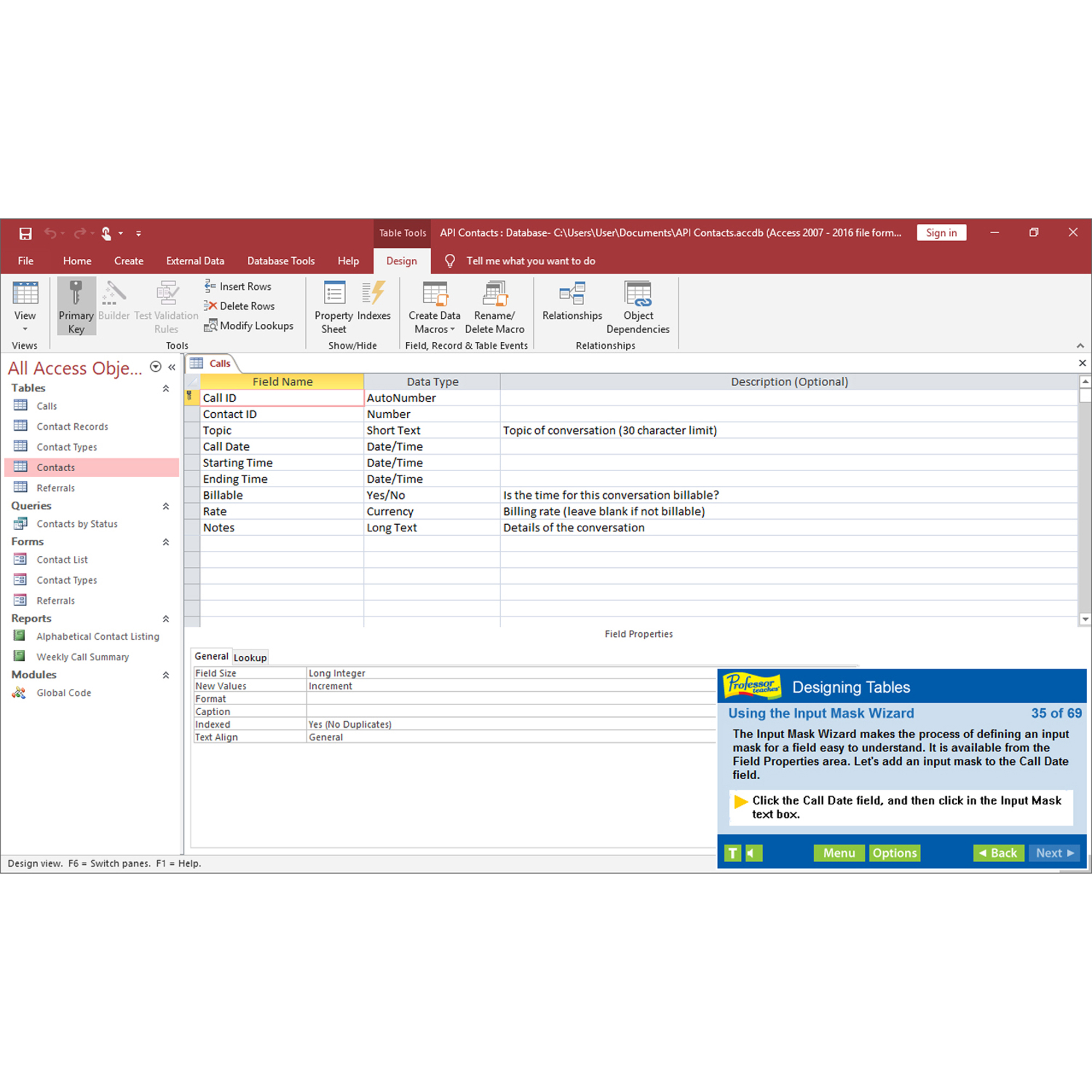1092x1092 pixels.
Task: Click the Builder wand icon
Action: tap(114, 293)
